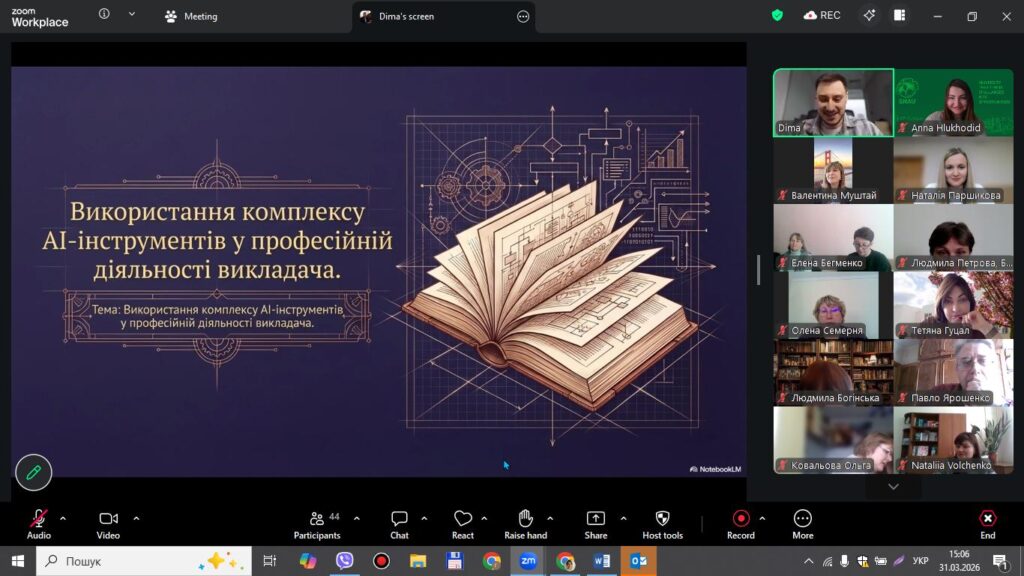The width and height of the screenshot is (1024, 576).
Task: Open the Chat panel
Action: point(399,519)
